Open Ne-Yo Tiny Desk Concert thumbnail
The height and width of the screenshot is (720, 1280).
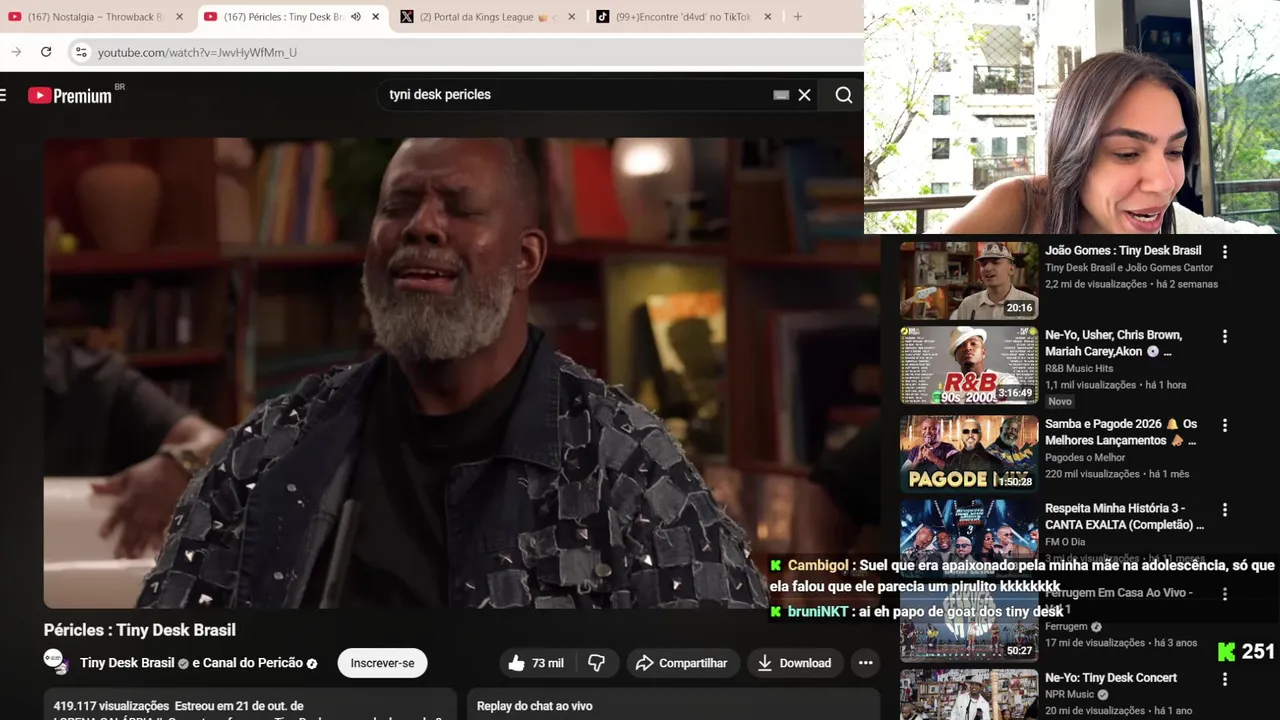coord(969,695)
